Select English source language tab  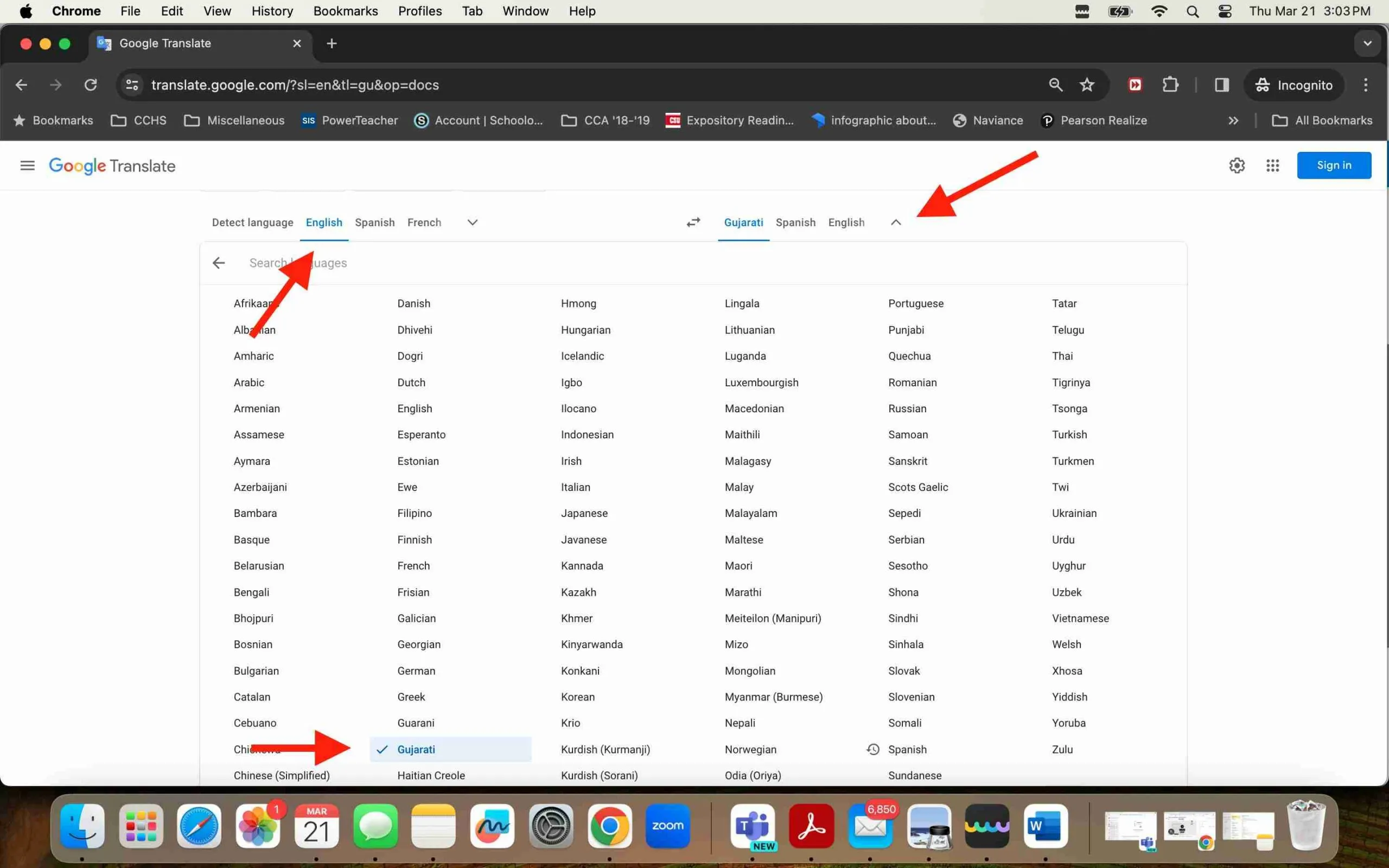(324, 223)
